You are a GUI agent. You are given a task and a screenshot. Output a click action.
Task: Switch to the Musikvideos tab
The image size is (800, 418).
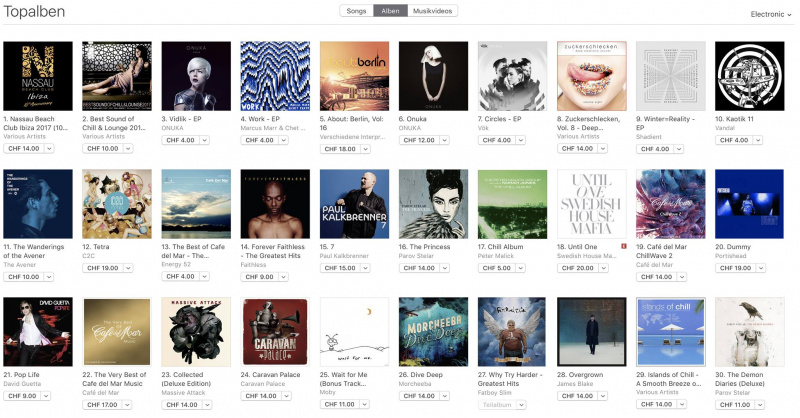tap(432, 11)
